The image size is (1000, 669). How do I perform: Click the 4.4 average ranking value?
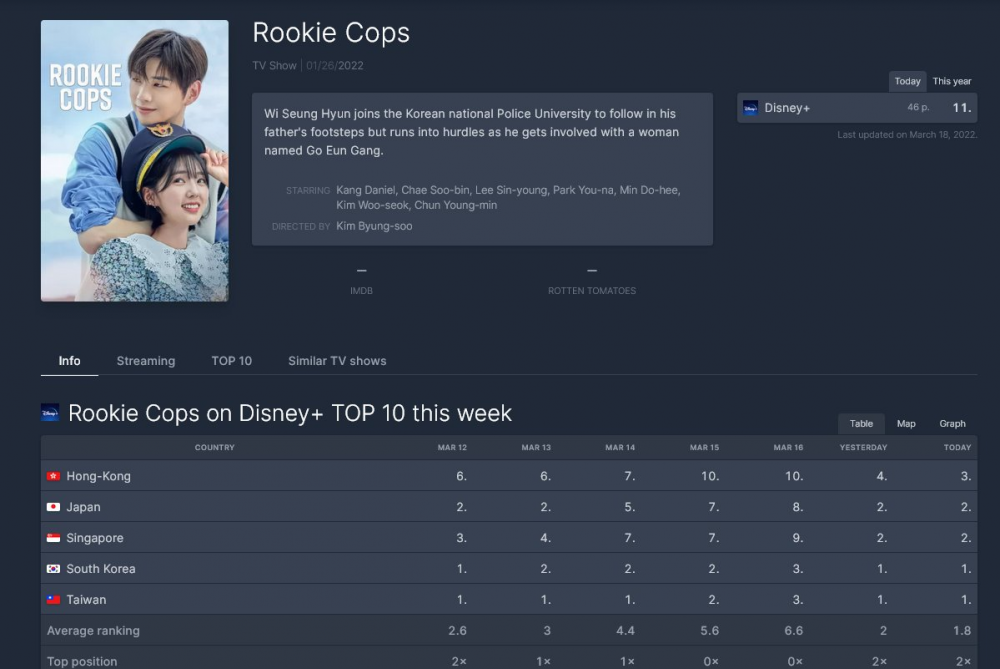click(625, 631)
